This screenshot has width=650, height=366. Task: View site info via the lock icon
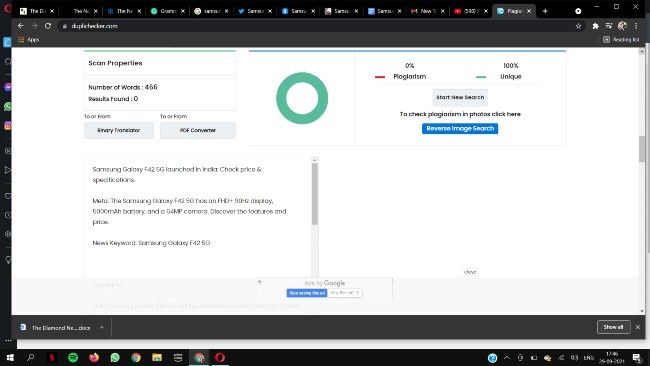click(65, 26)
